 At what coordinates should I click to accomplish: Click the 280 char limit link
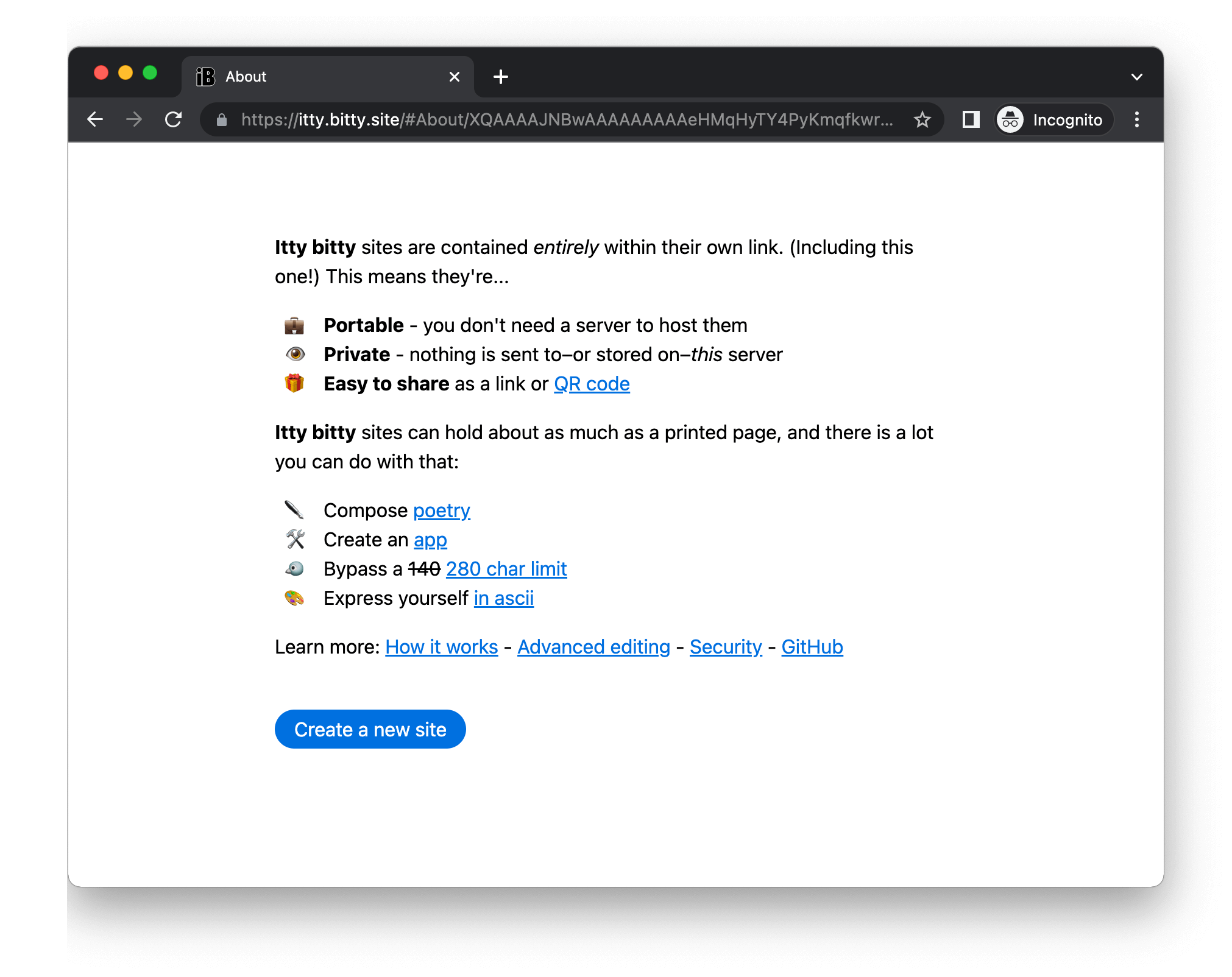(507, 568)
